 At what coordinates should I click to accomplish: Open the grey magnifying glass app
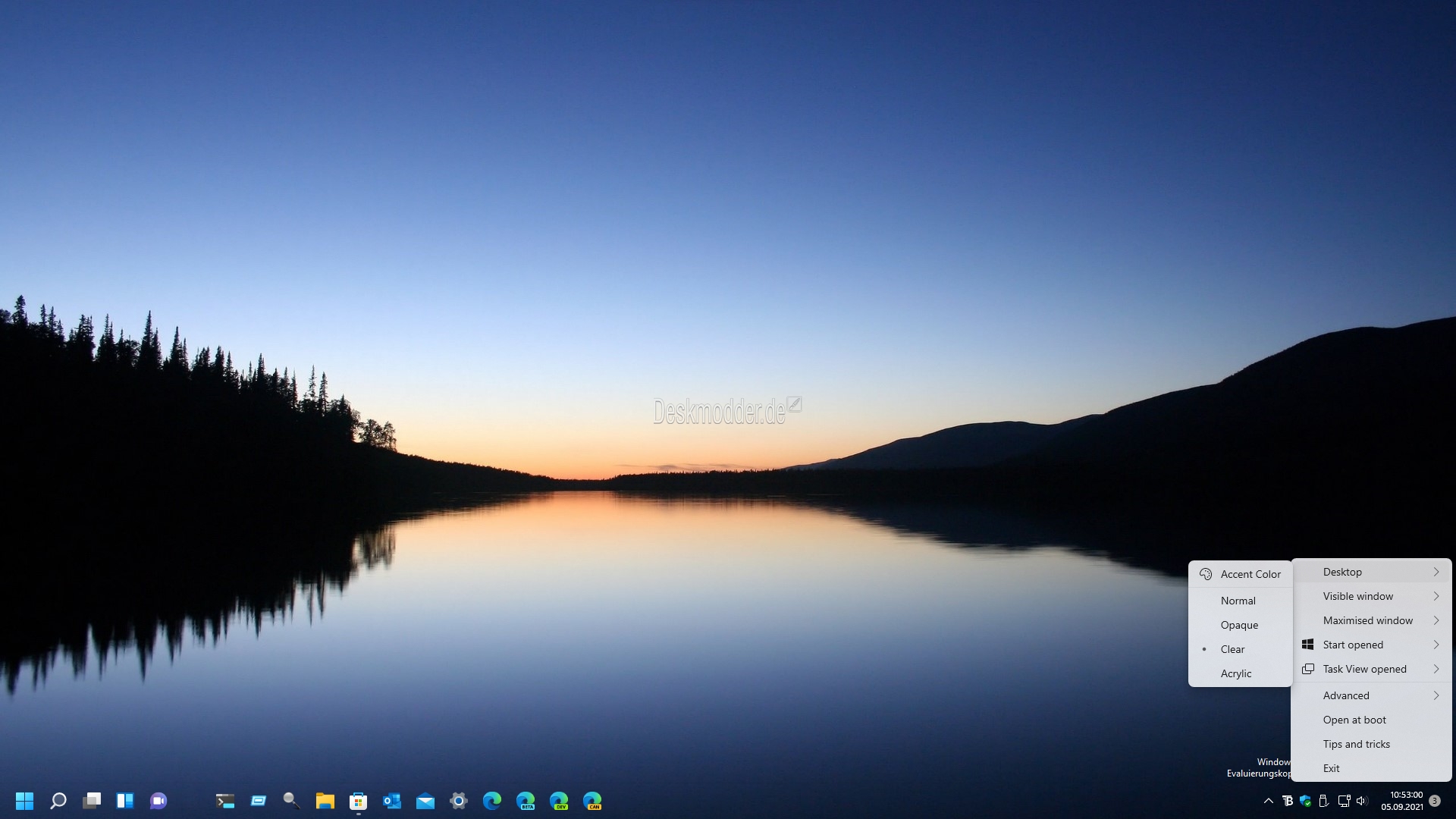[292, 801]
